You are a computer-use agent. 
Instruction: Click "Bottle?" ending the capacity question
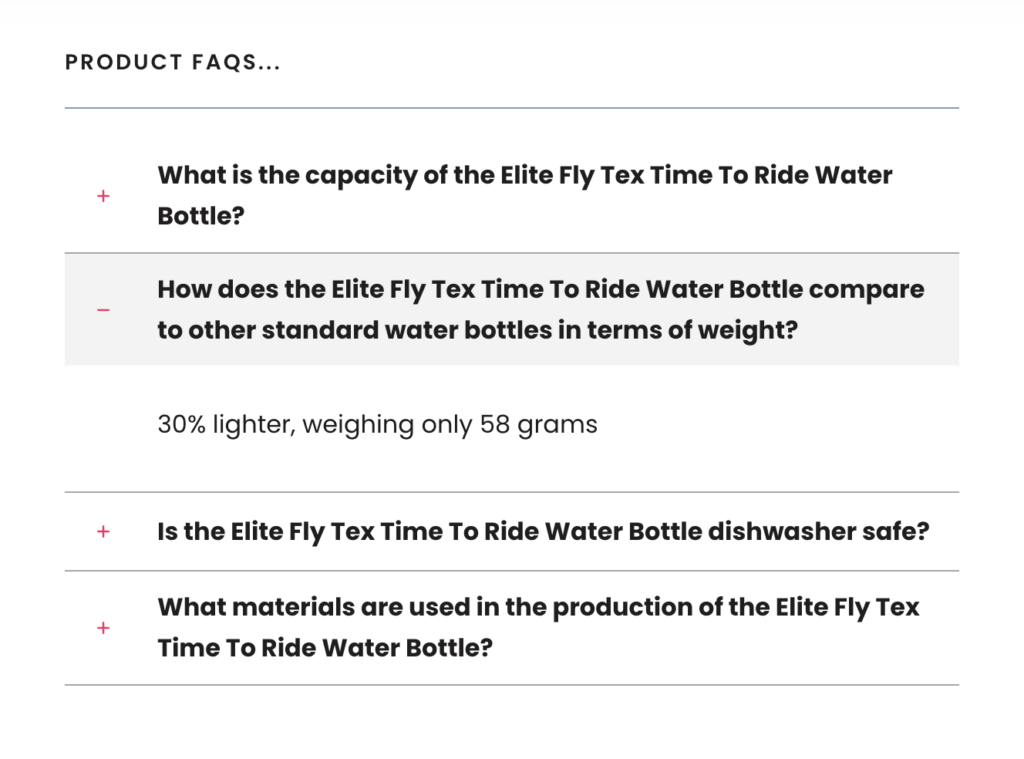pos(201,216)
